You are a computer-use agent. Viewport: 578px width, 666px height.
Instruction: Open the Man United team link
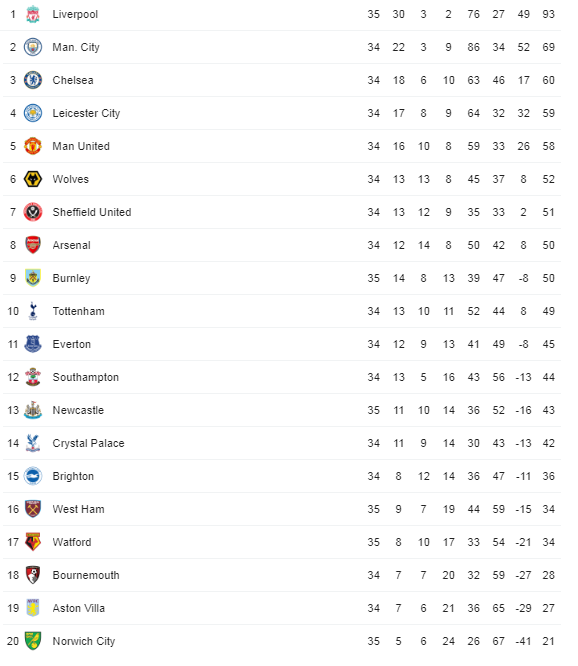81,146
